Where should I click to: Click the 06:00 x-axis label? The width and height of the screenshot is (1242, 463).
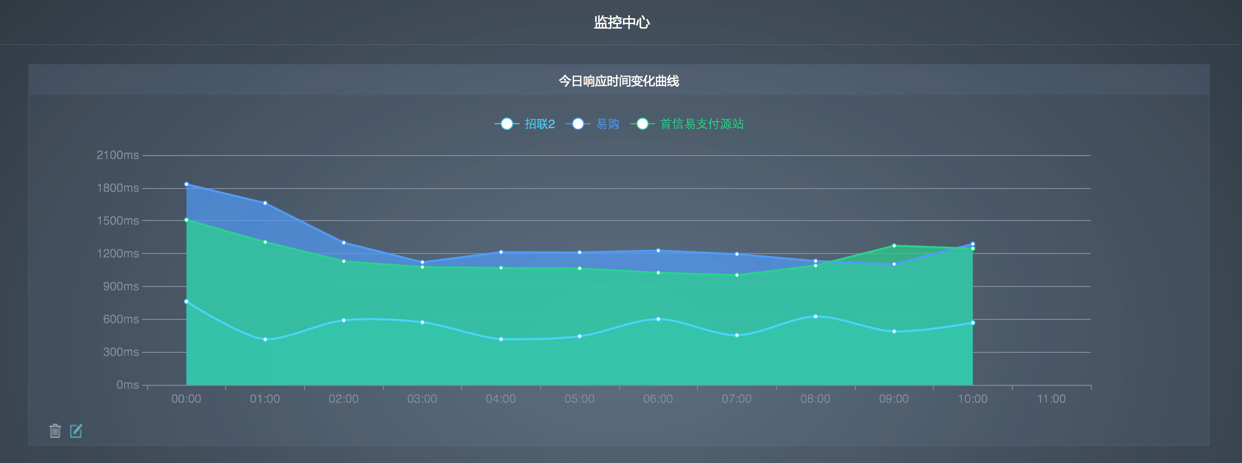(x=658, y=399)
